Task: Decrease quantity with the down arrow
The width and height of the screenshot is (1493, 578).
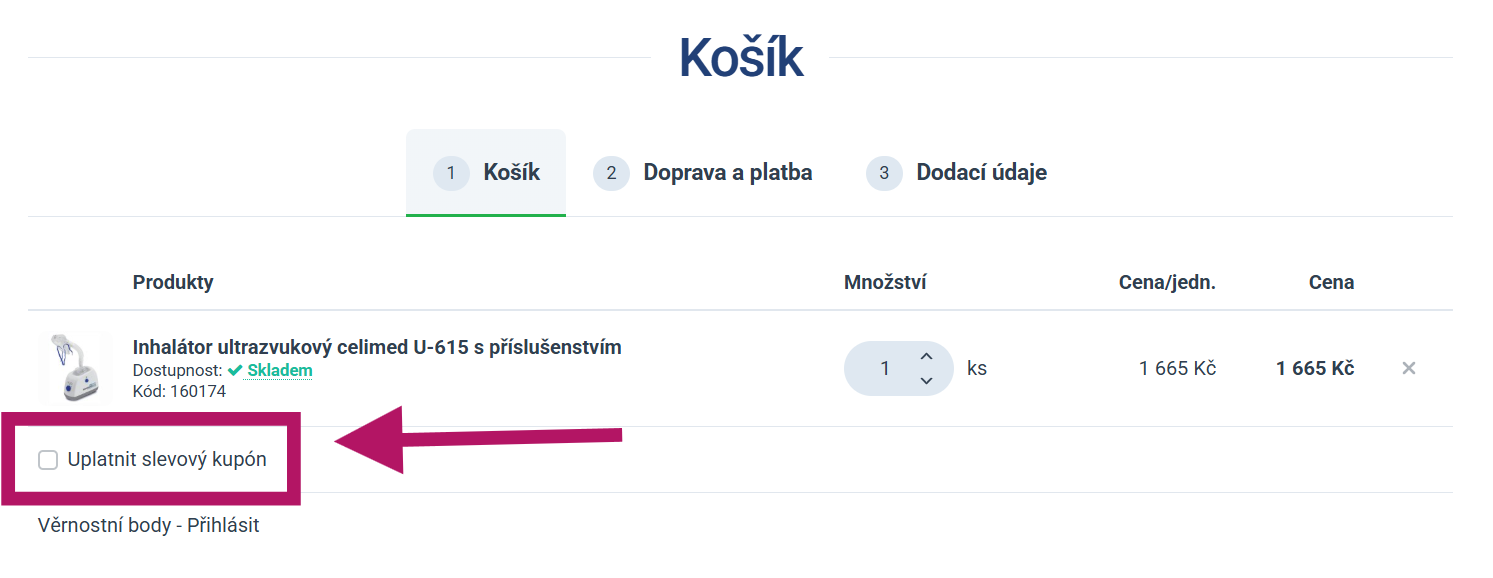Action: [926, 380]
